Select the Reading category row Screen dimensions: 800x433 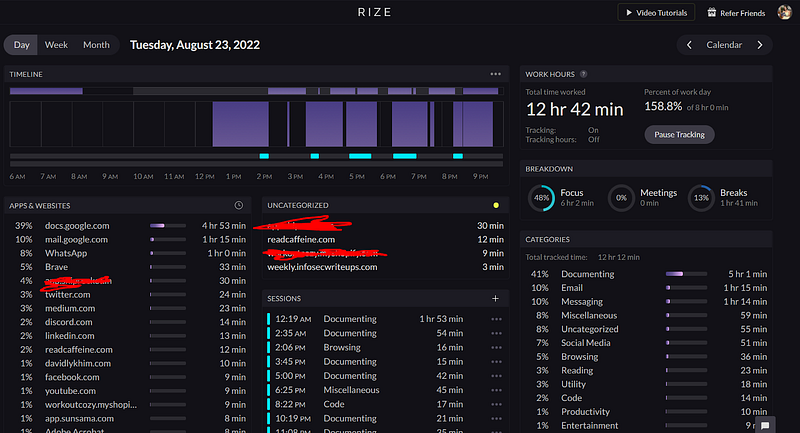pos(646,370)
